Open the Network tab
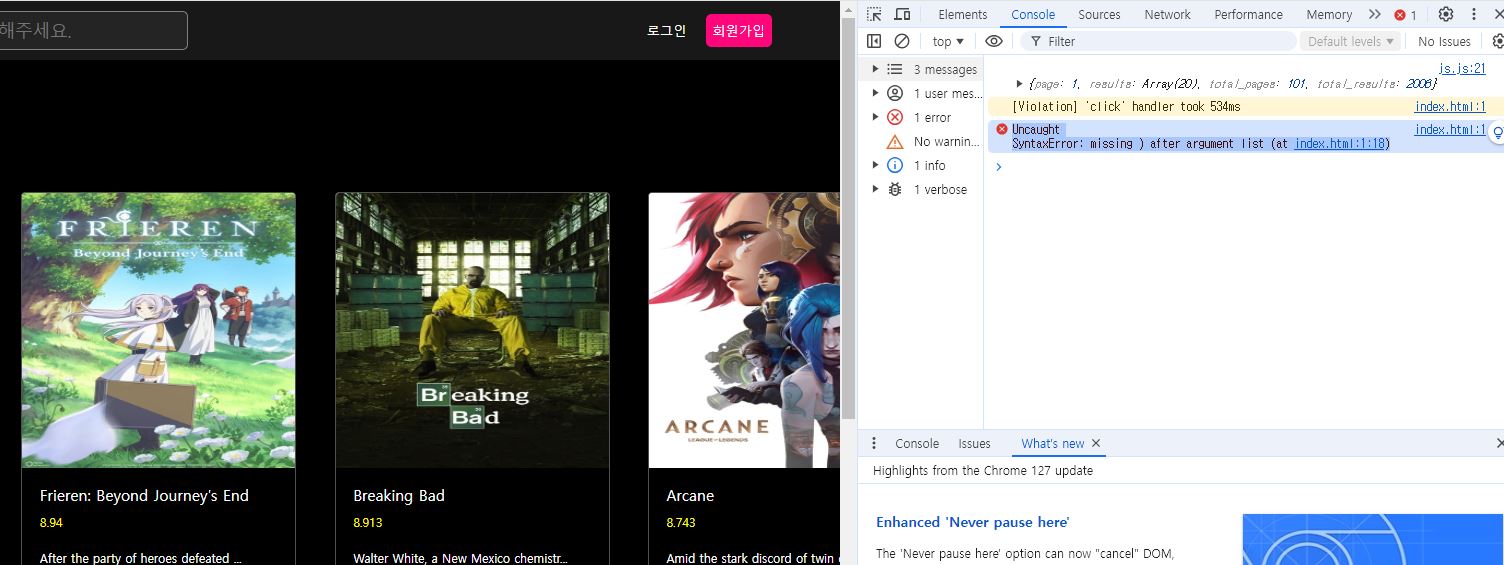 coord(1168,14)
